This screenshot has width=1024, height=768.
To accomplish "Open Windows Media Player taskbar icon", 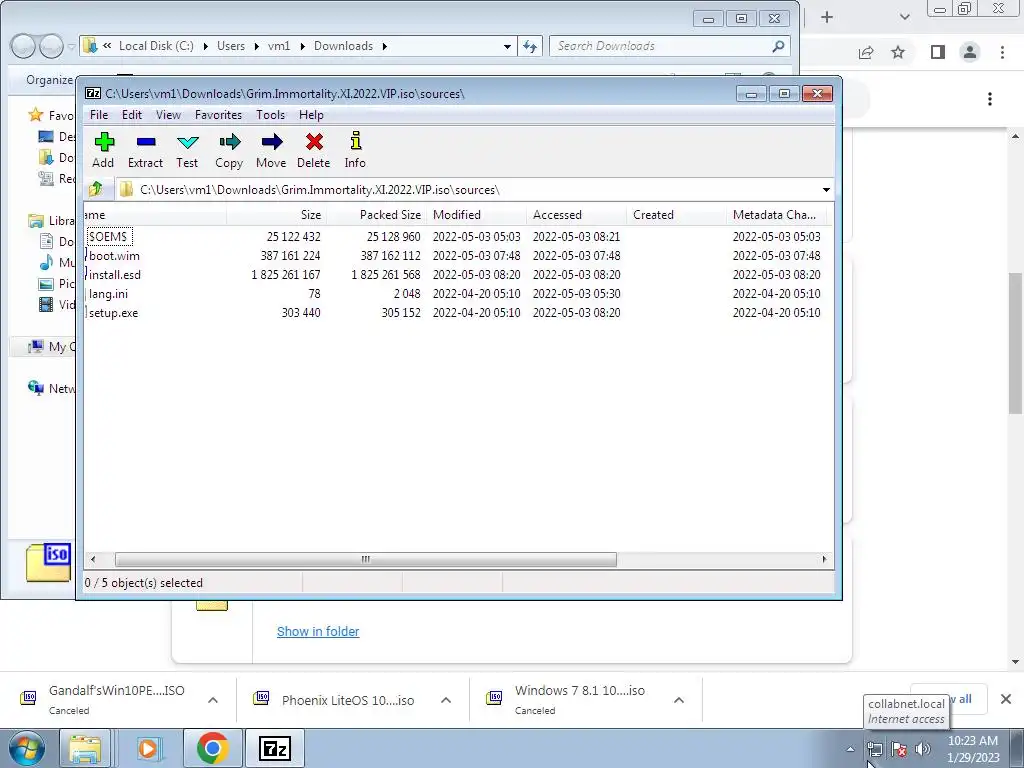I will (148, 748).
